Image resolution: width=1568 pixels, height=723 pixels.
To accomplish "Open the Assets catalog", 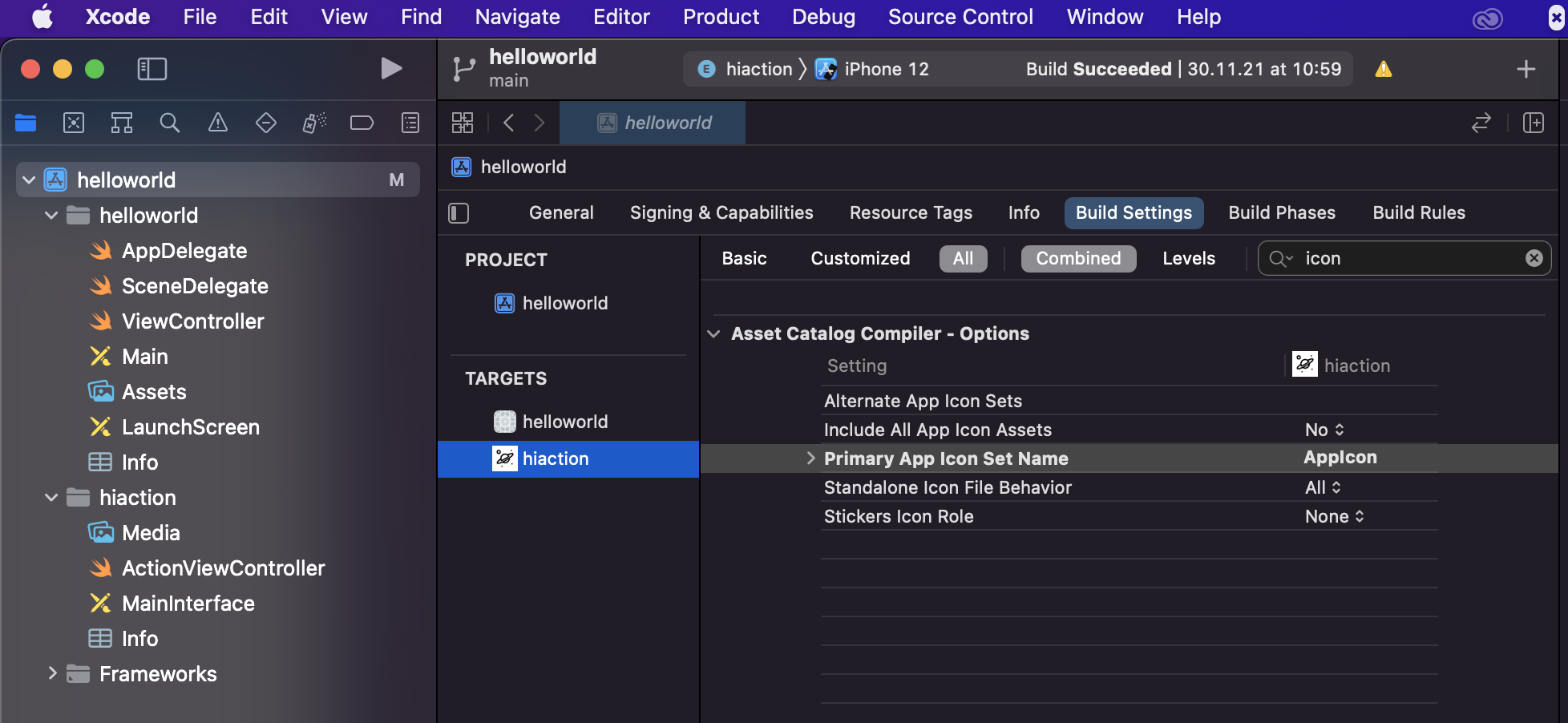I will [137, 391].
